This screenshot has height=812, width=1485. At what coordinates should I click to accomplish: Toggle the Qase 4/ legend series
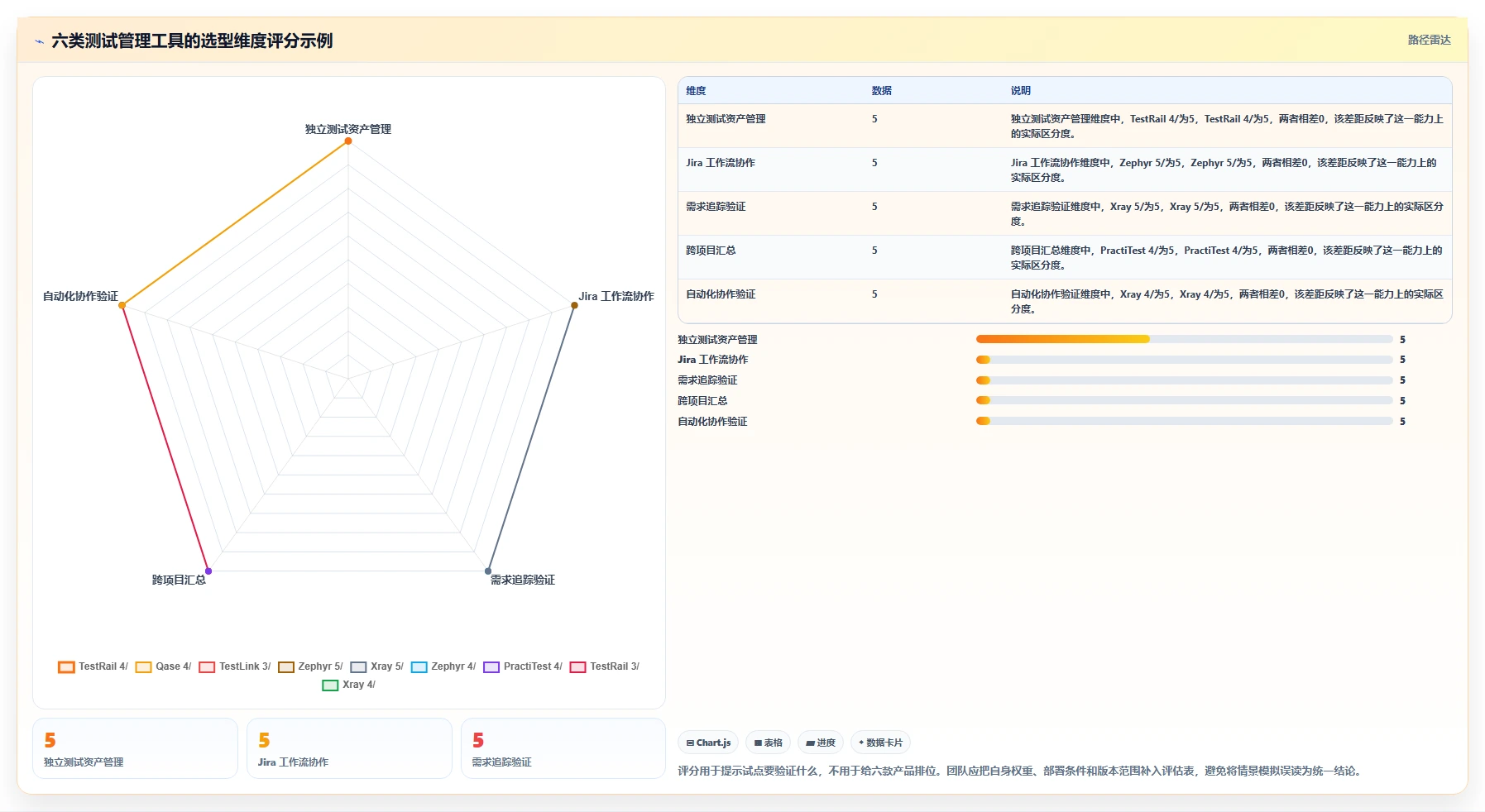point(163,666)
